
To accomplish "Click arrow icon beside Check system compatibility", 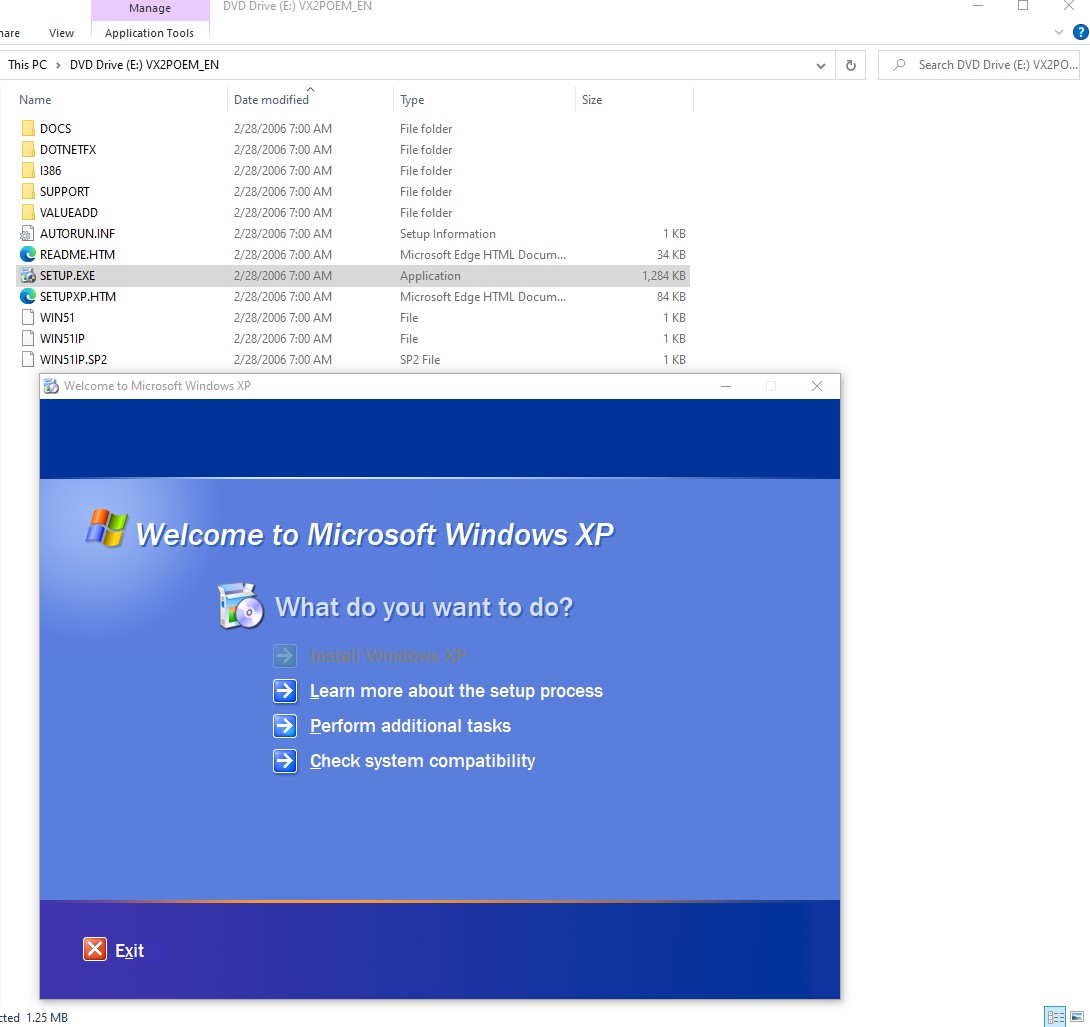I will click(x=285, y=761).
